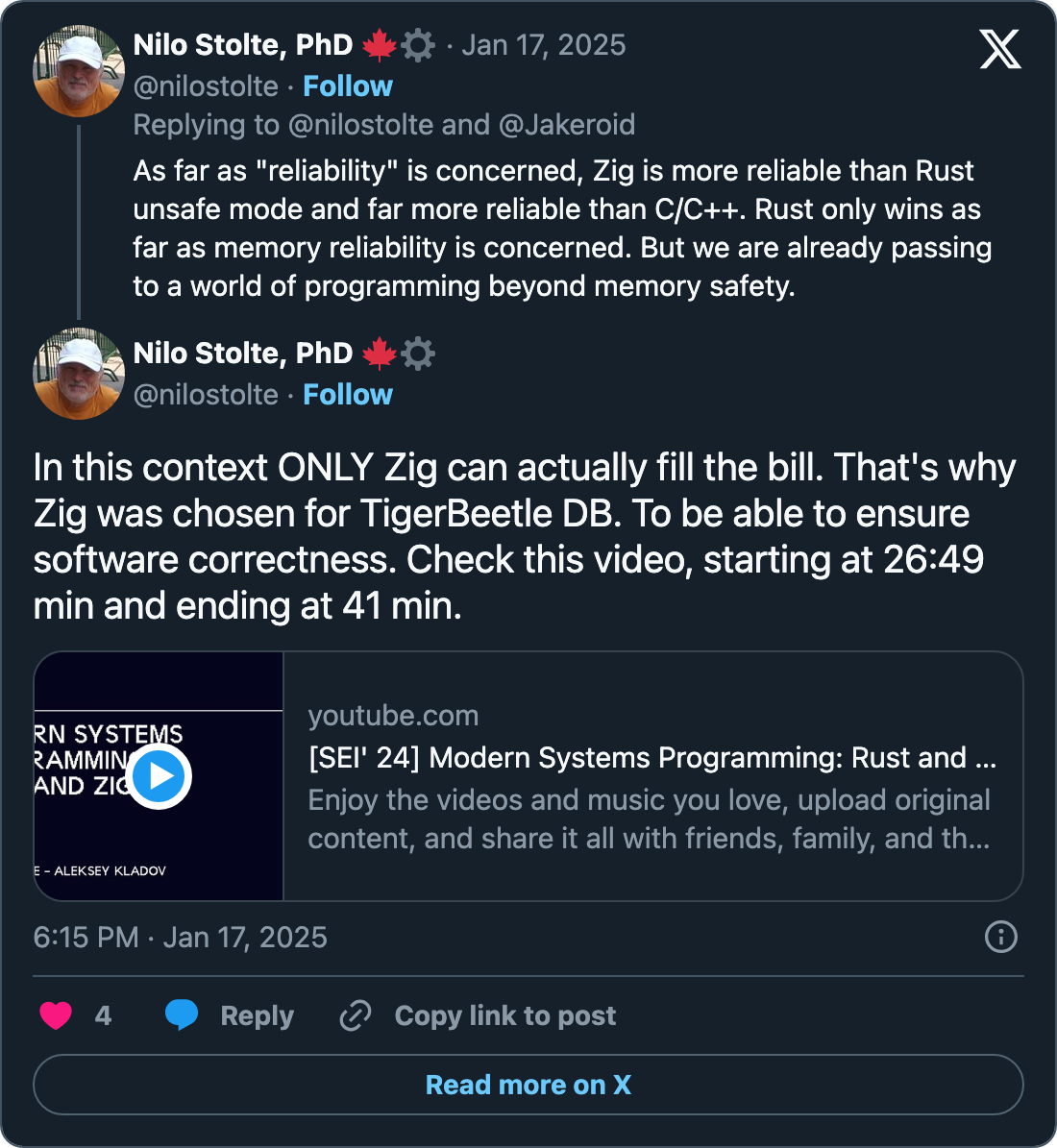Click the youtube.com domain text

point(393,716)
